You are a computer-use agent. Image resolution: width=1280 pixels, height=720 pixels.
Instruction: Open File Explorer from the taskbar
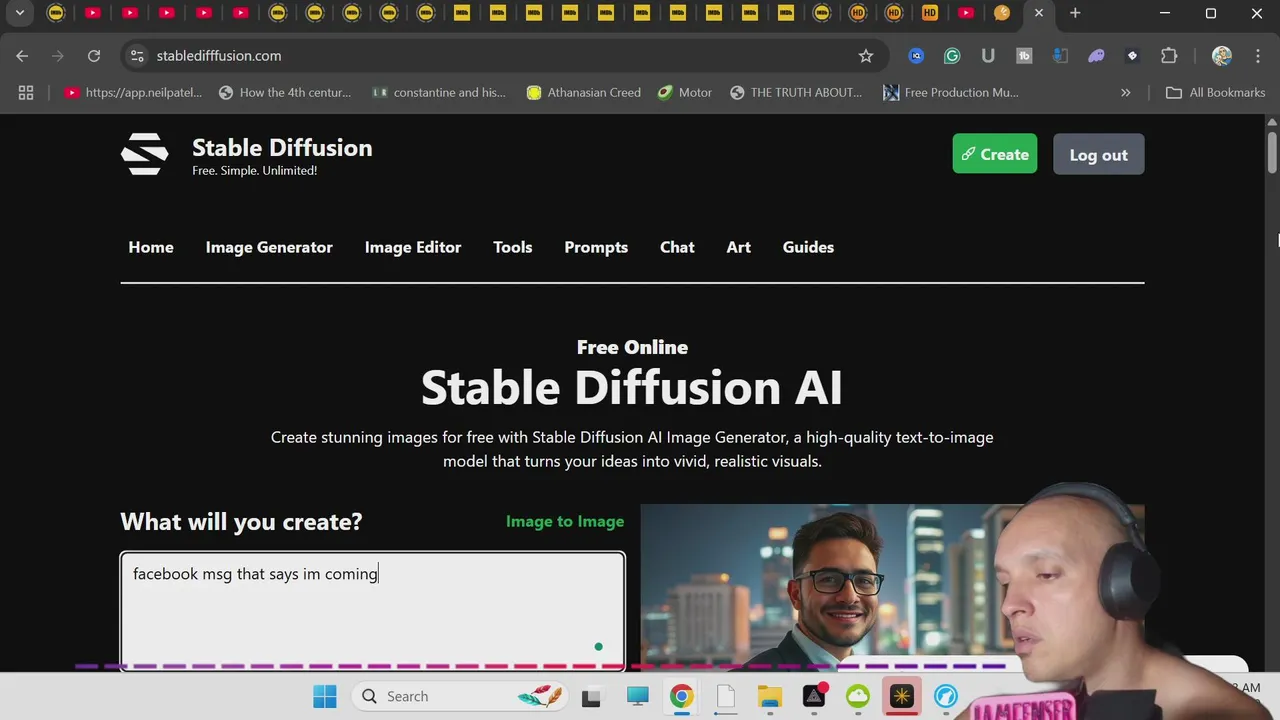point(769,696)
